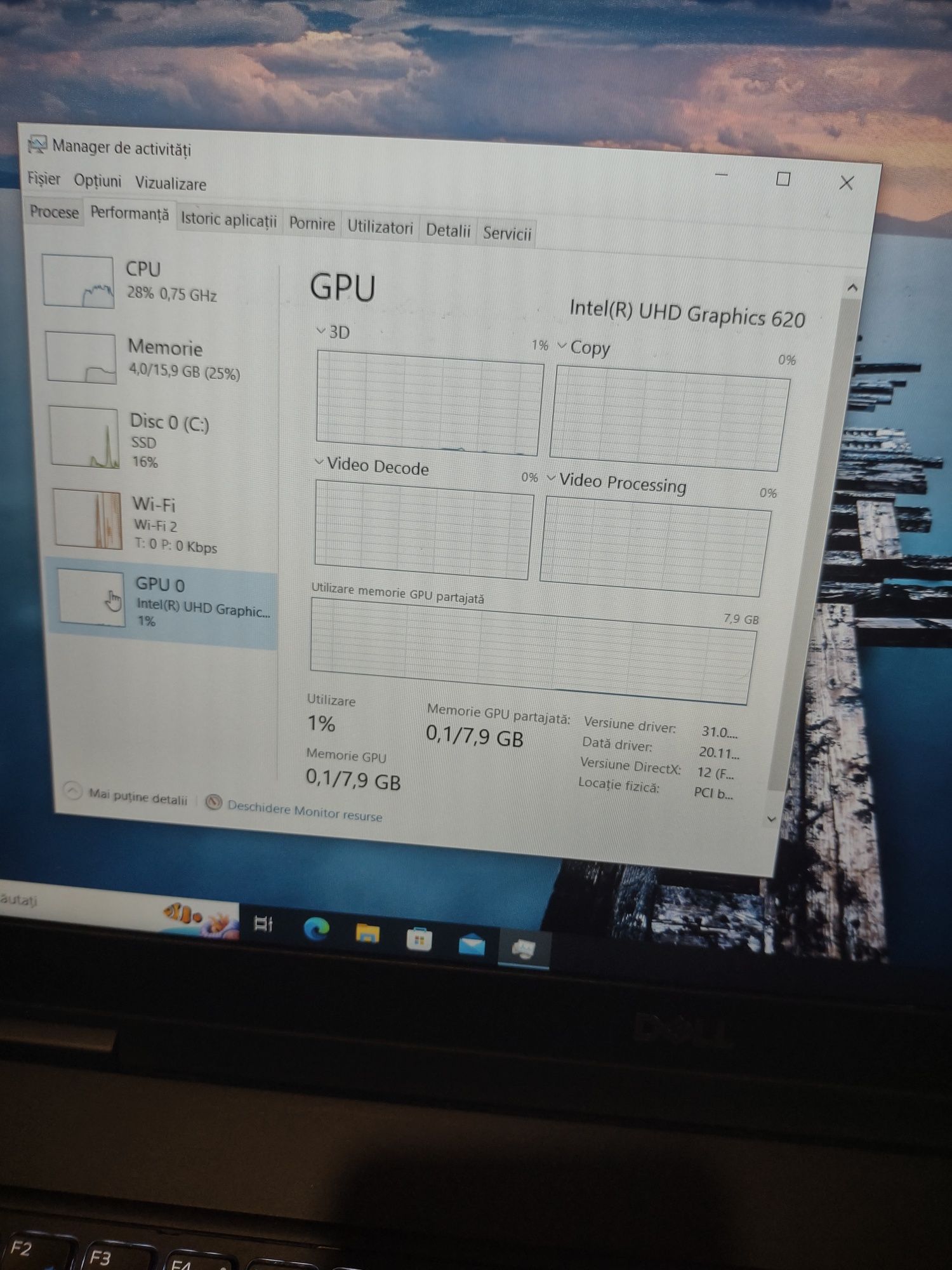Open Microsoft Store from the taskbar
952x1270 pixels.
tap(419, 939)
